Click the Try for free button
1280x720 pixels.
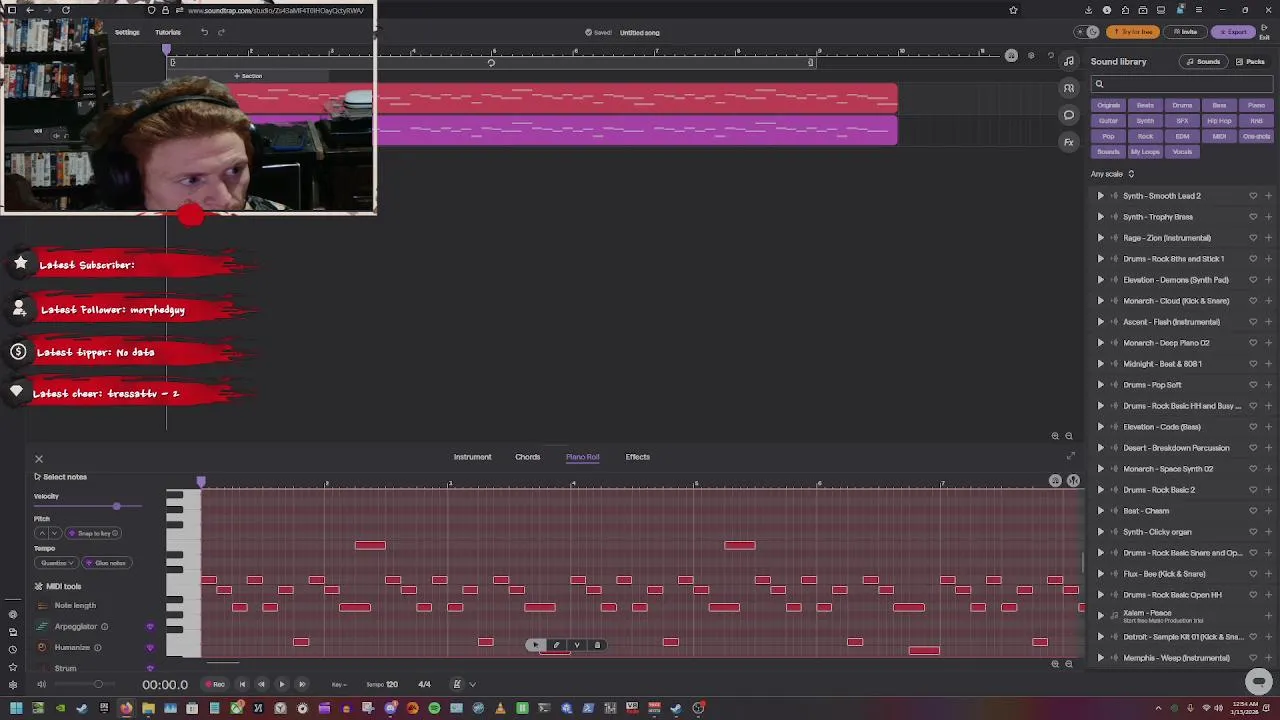pos(1133,32)
